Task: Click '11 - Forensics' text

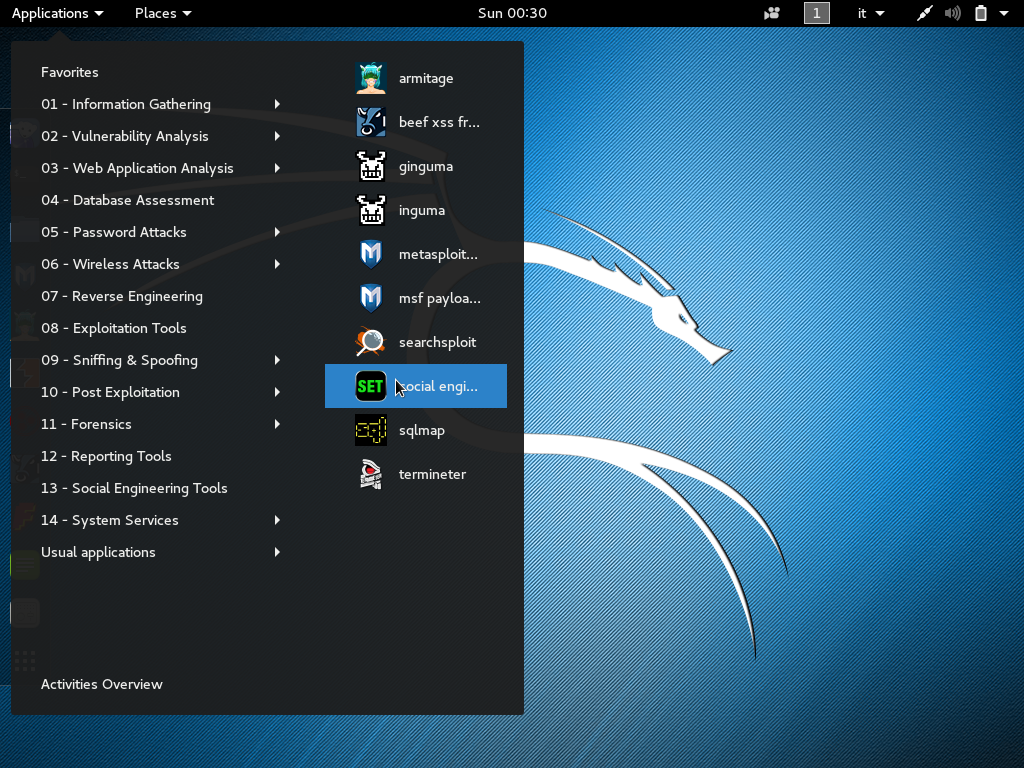Action: [86, 424]
